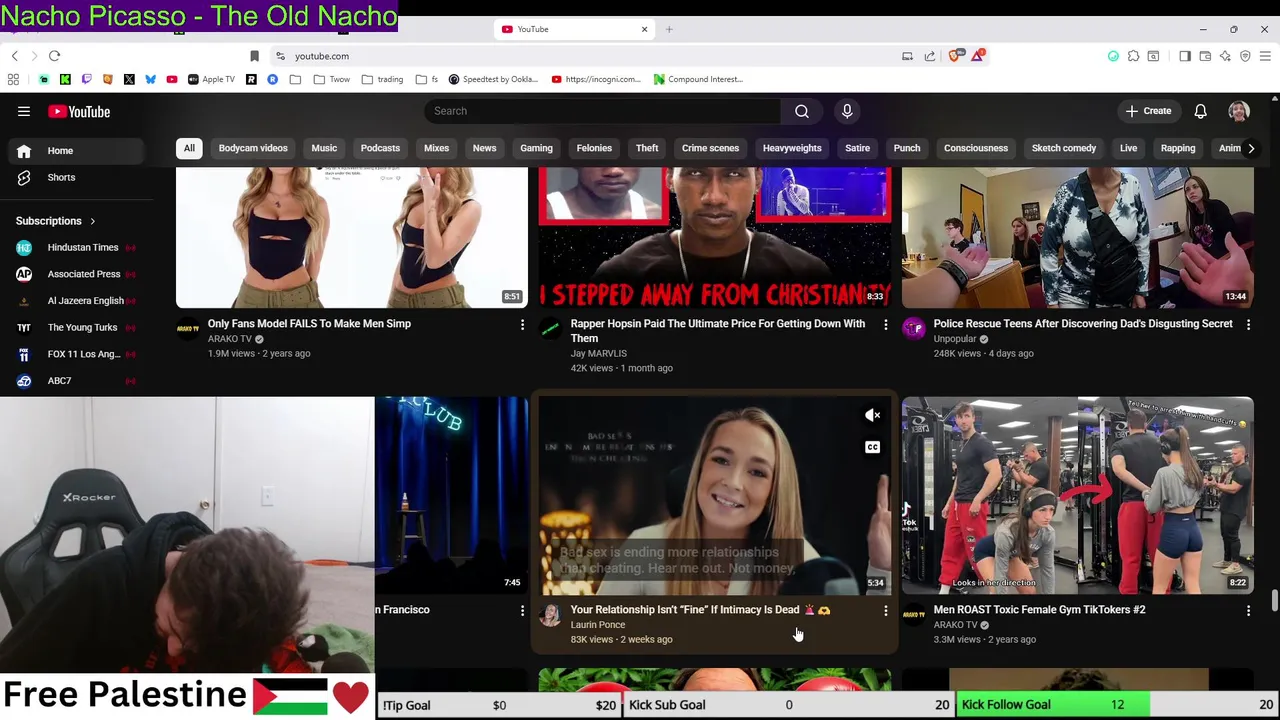Screen dimensions: 1280x720
Task: Select the Gaming filter chip
Action: tap(536, 148)
